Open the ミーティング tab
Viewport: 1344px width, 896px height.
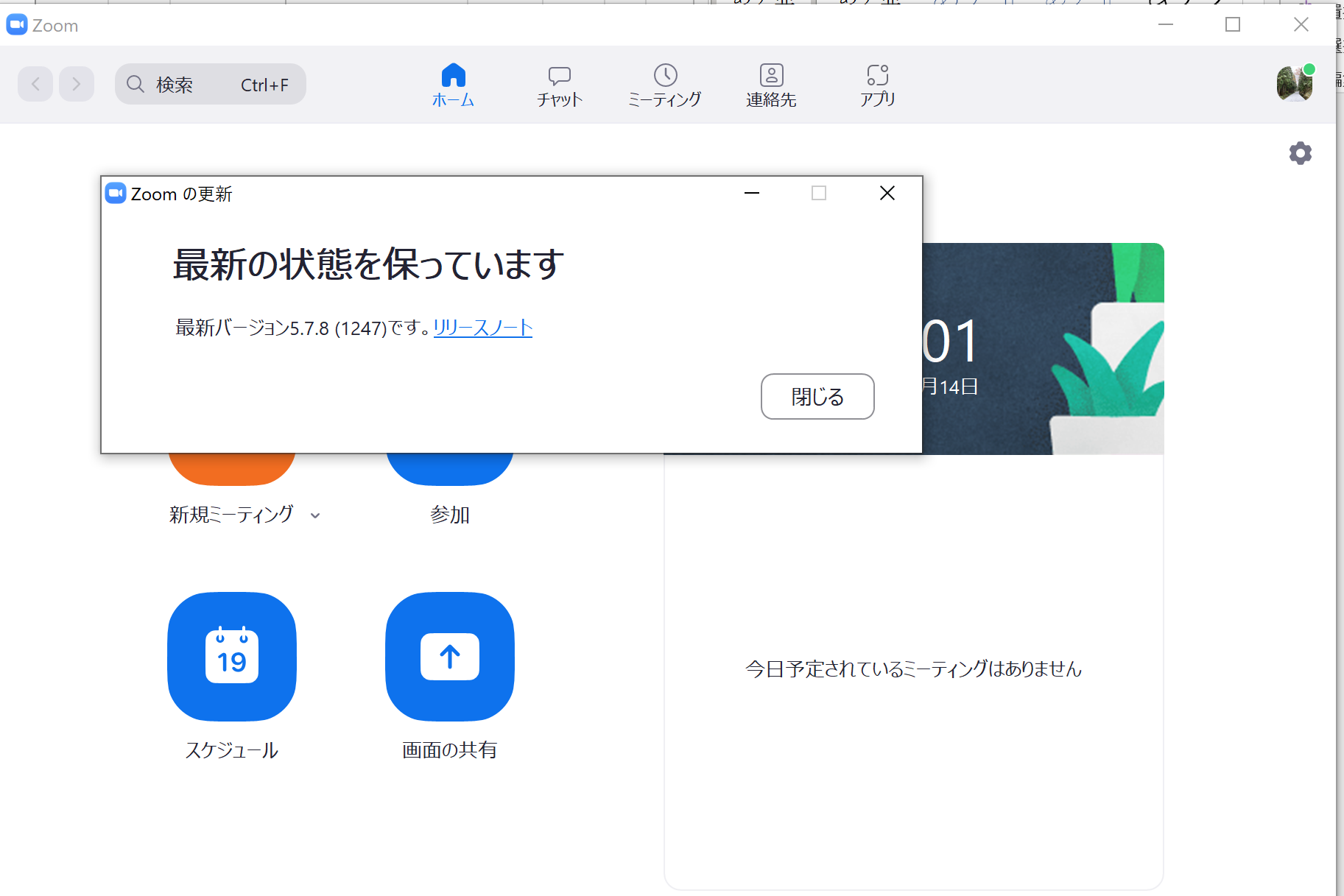tap(665, 85)
